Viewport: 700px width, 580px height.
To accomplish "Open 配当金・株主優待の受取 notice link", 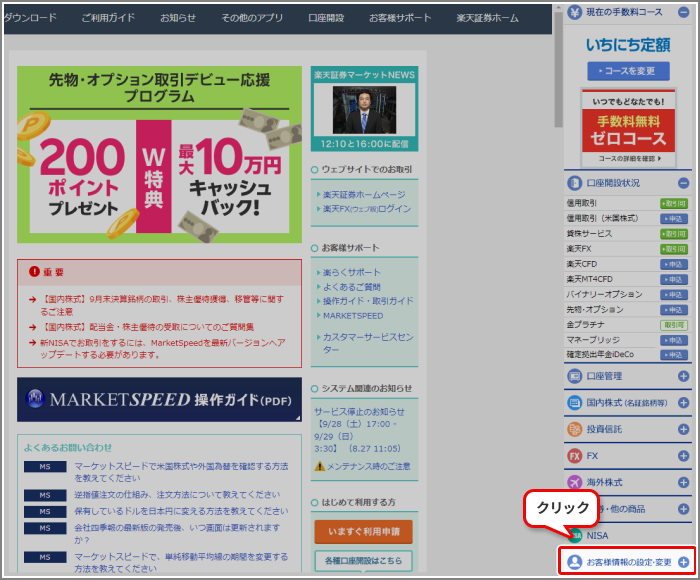I will (x=147, y=327).
